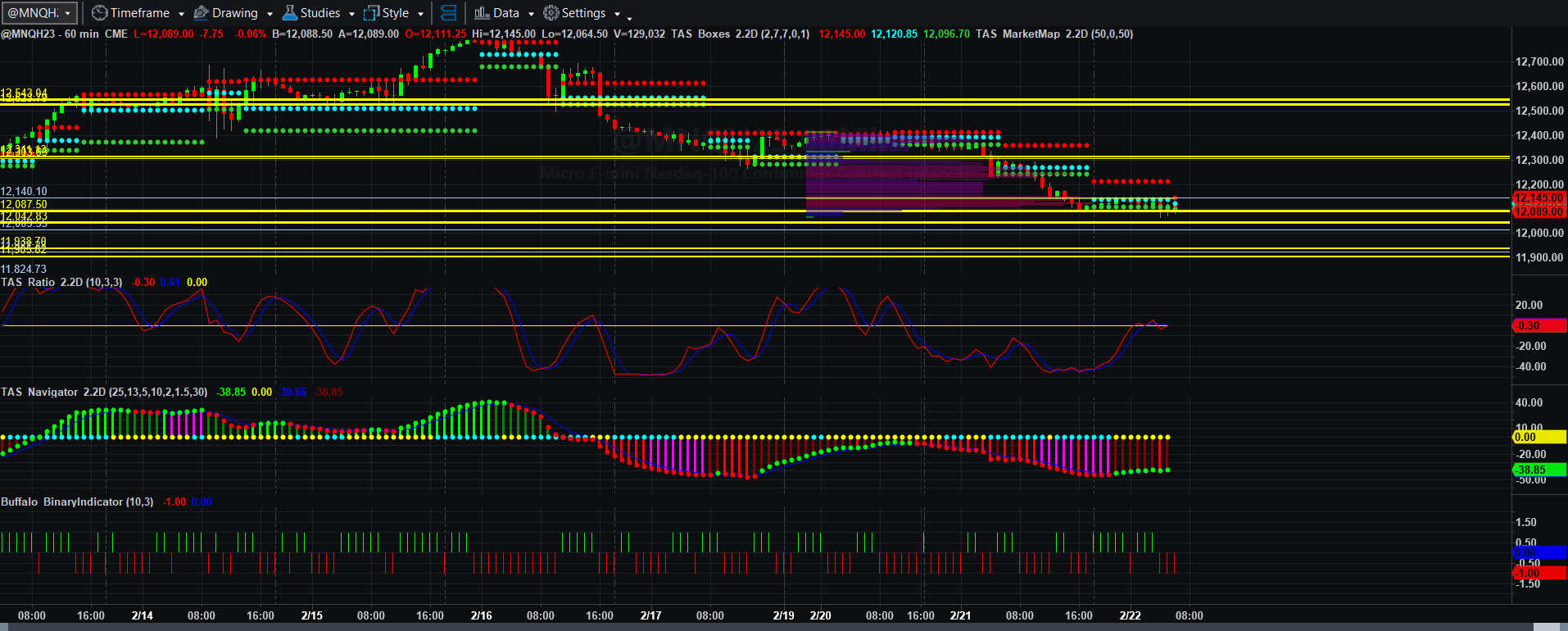Viewport: 1568px width, 631px height.
Task: Select the TAS Navigator 2.2D study label
Action: point(104,392)
